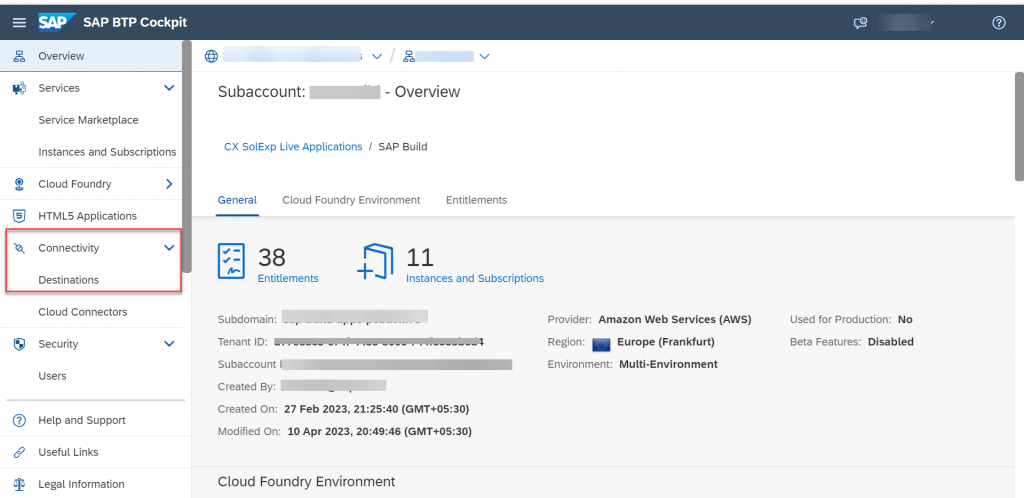Open the subaccount breadcrumb dropdown
The image size is (1024, 498).
click(484, 57)
